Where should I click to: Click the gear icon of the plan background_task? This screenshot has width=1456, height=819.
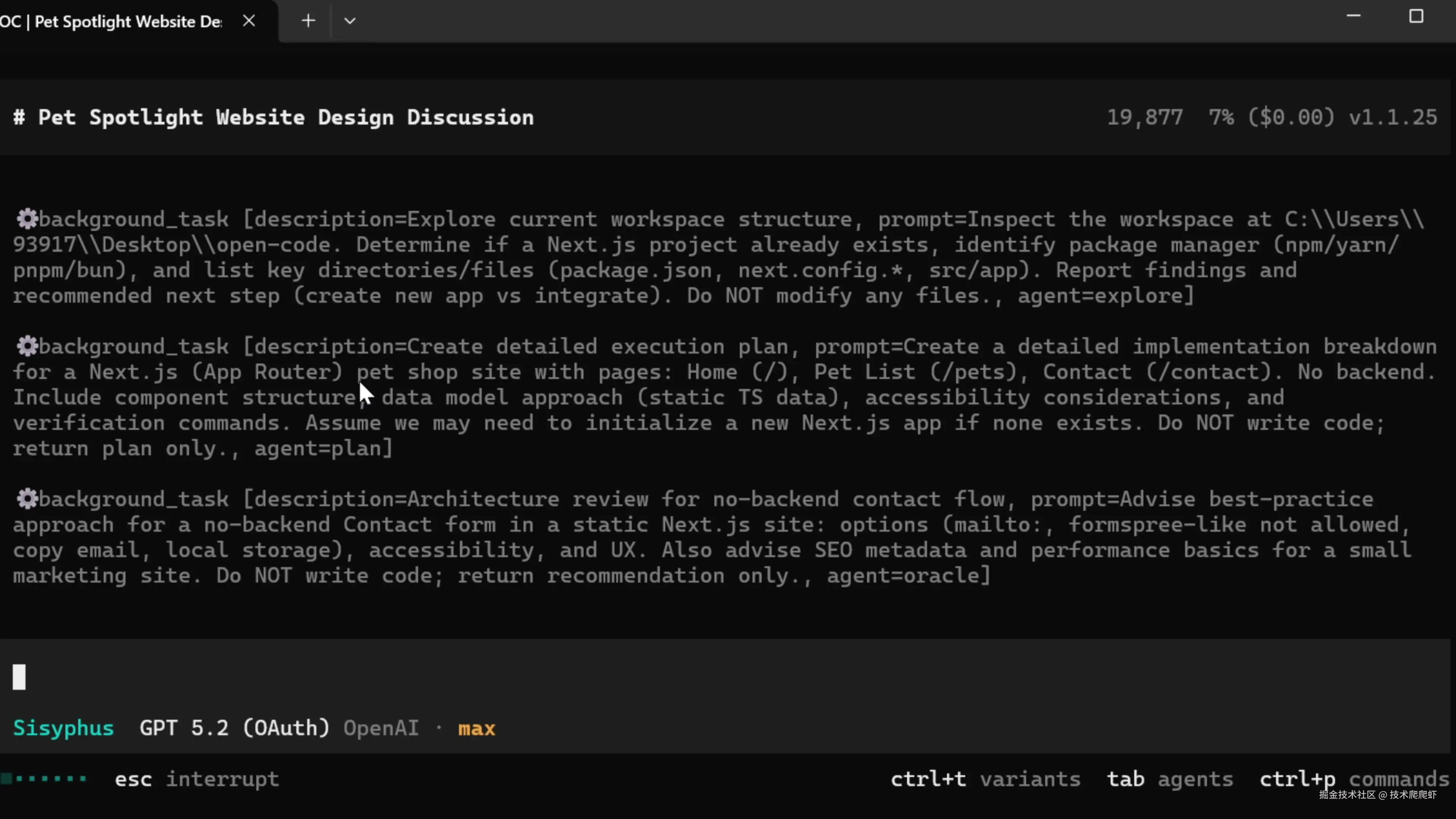point(27,347)
